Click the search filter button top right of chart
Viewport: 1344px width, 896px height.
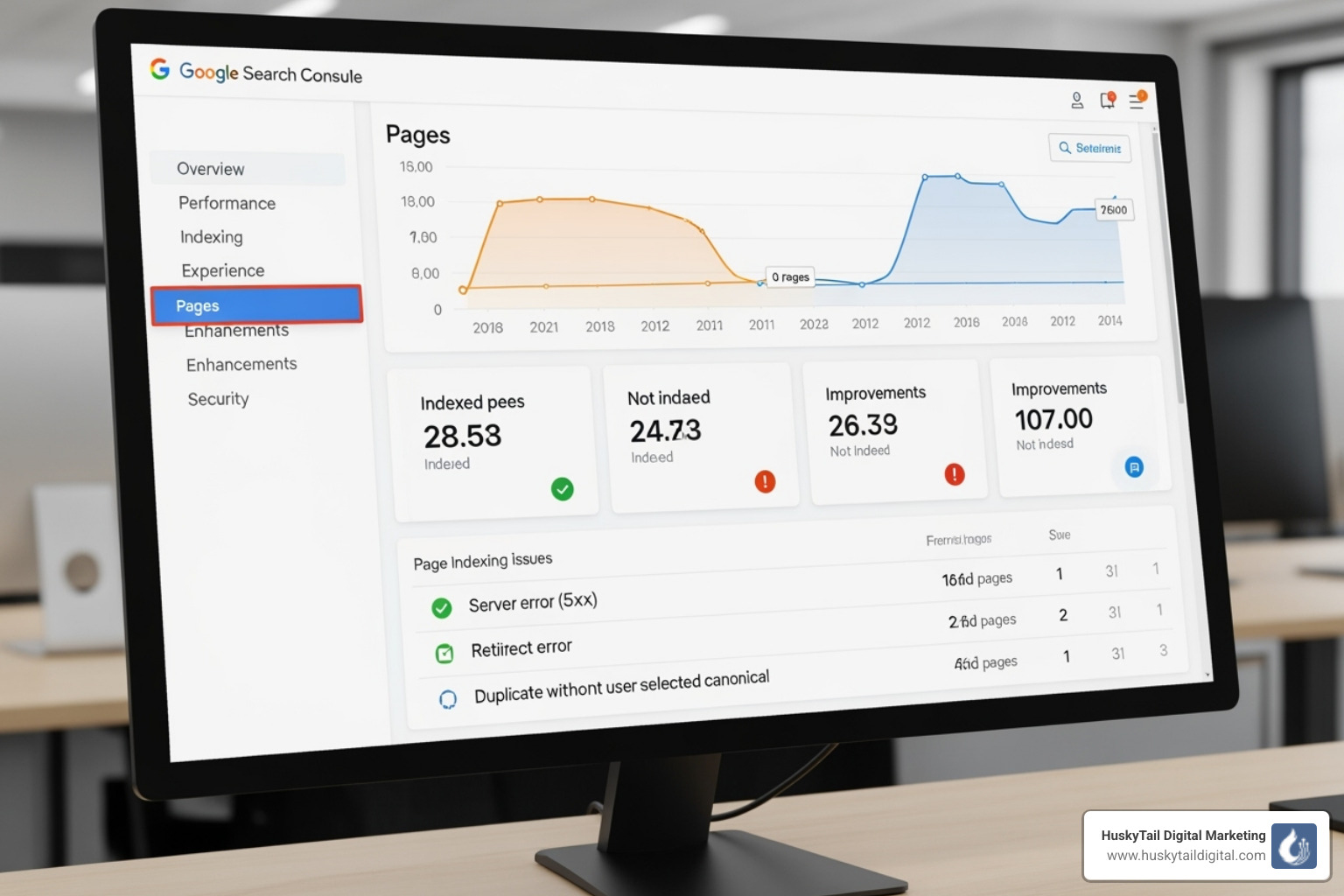point(1089,148)
